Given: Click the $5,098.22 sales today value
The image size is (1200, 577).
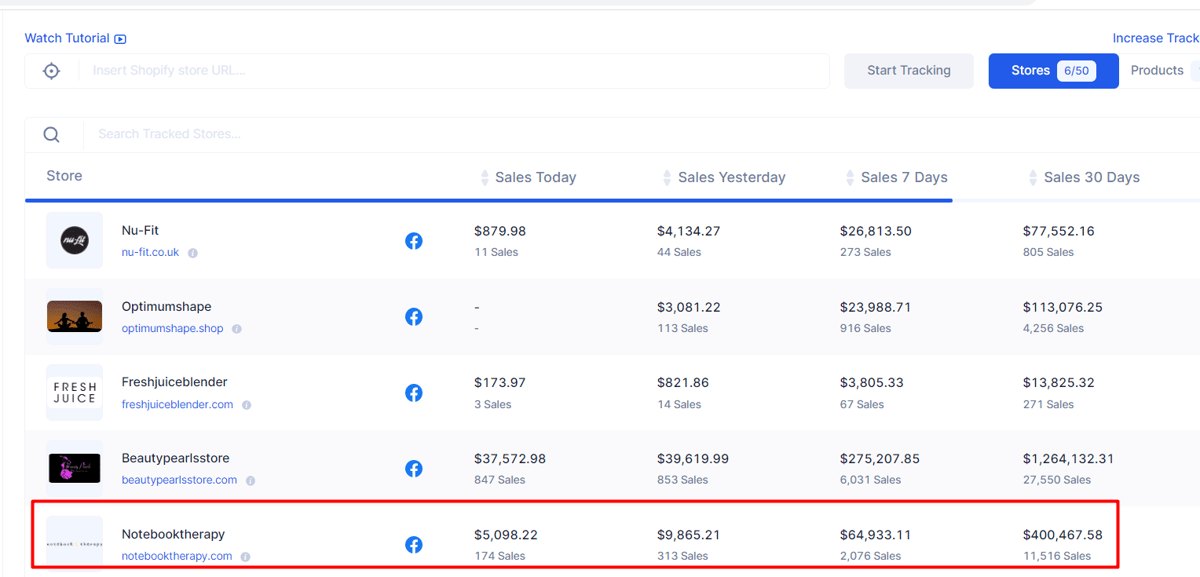Looking at the screenshot, I should pyautogui.click(x=506, y=535).
